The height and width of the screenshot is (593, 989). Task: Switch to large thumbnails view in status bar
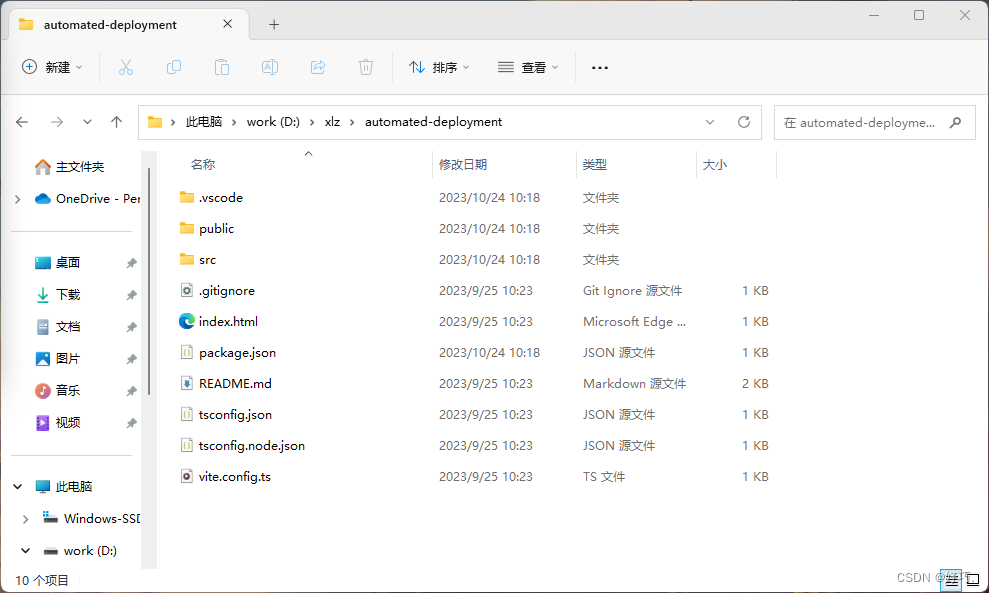[974, 580]
